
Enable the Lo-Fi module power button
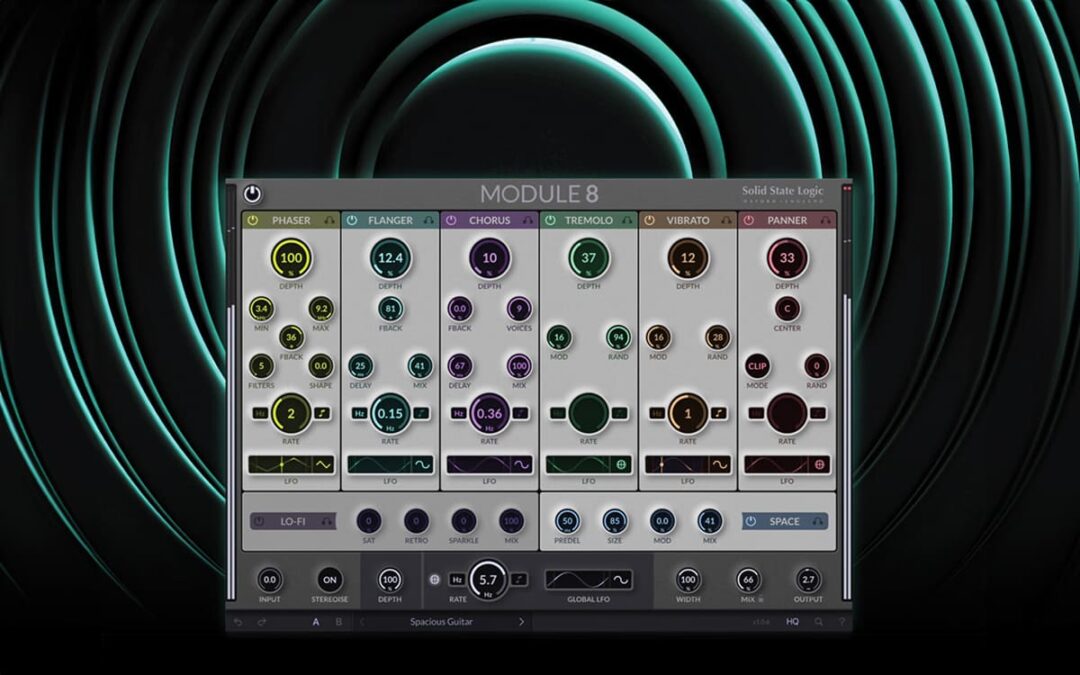point(259,521)
